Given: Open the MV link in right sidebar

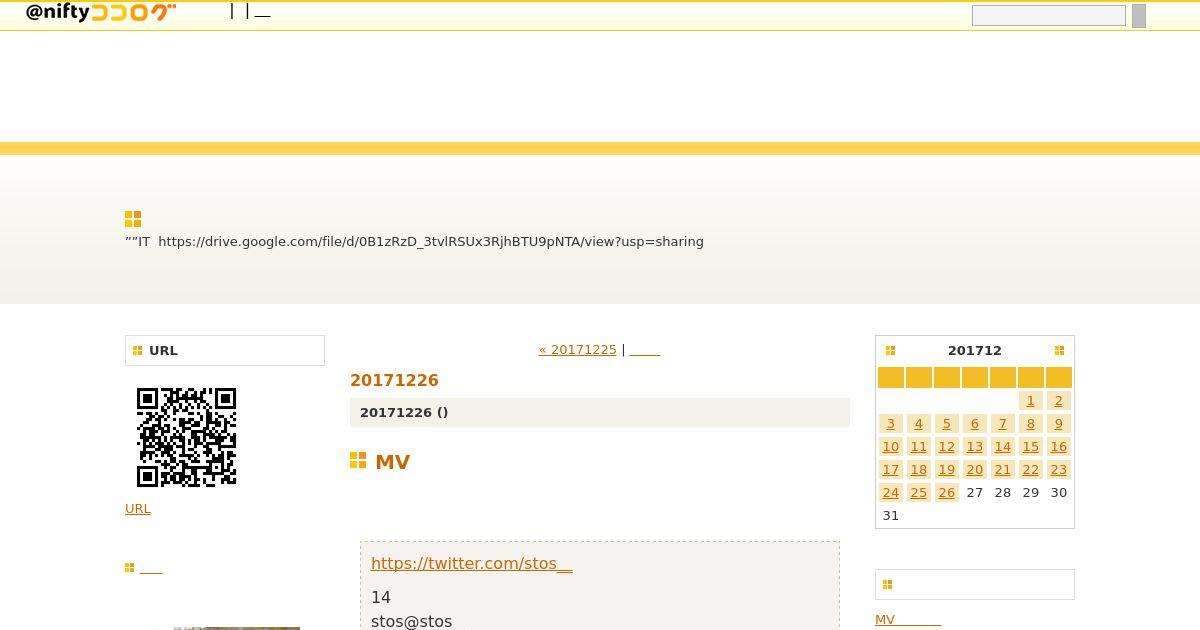Looking at the screenshot, I should 908,620.
